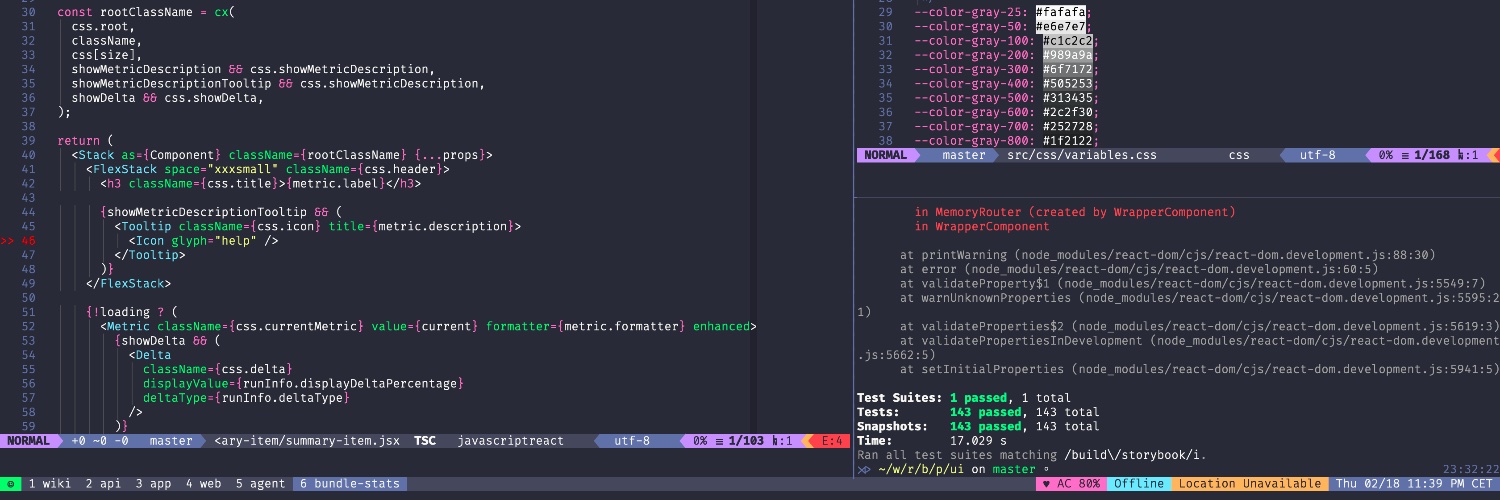The width and height of the screenshot is (1500, 500).
Task: Click the --color-gray-700 variable line
Action: click(x=1007, y=126)
